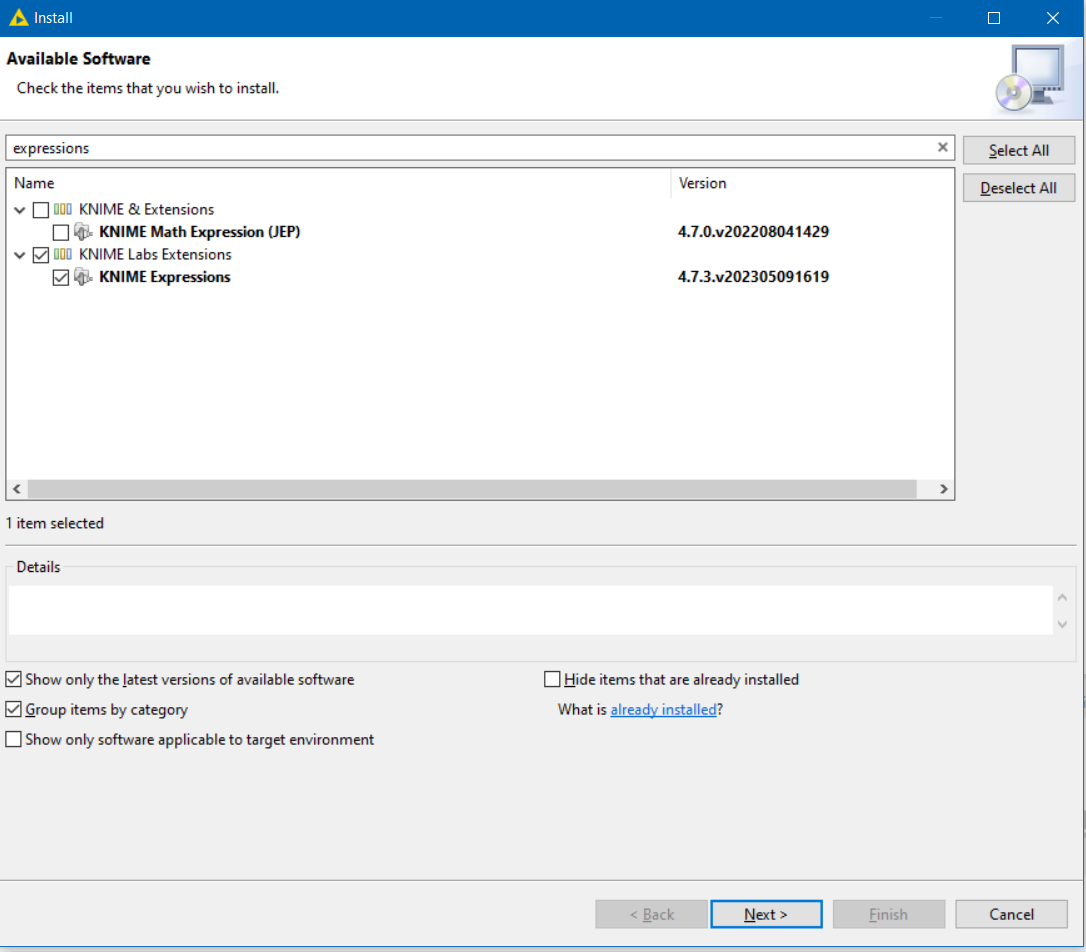The image size is (1086, 952).
Task: Click the "1 item selected" status text
Action: point(55,523)
